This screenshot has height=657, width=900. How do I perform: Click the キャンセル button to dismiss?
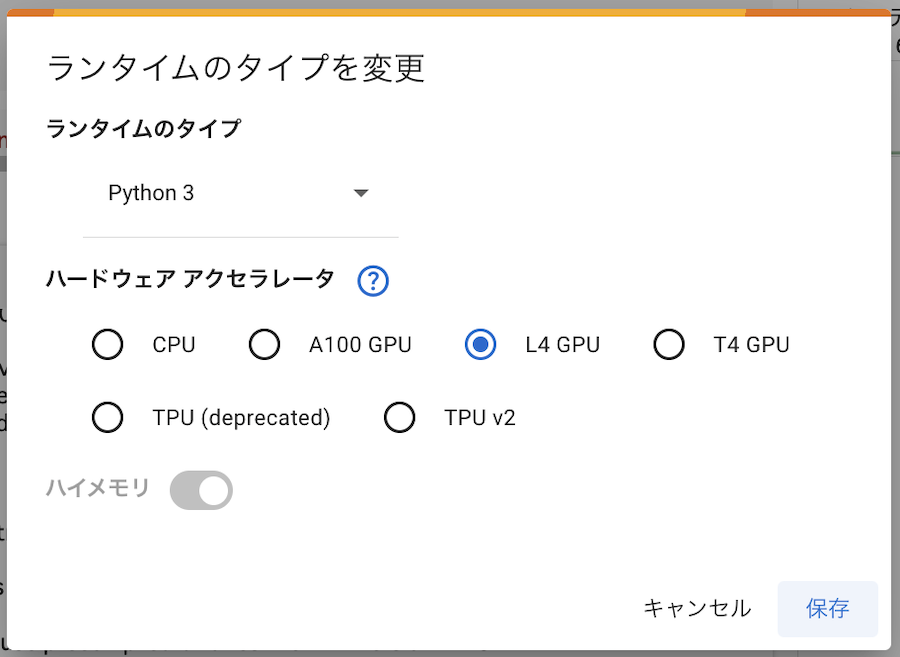coord(697,608)
